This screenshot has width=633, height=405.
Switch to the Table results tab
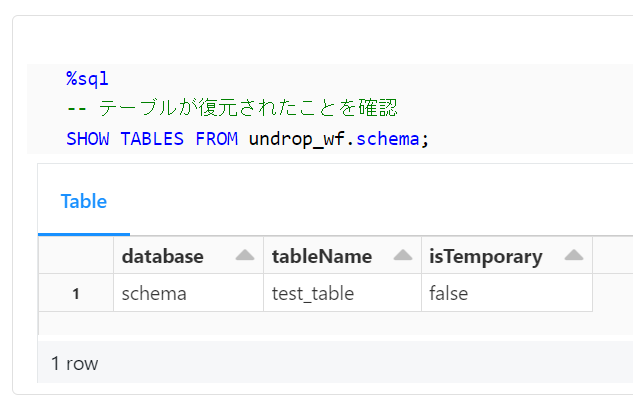click(84, 201)
